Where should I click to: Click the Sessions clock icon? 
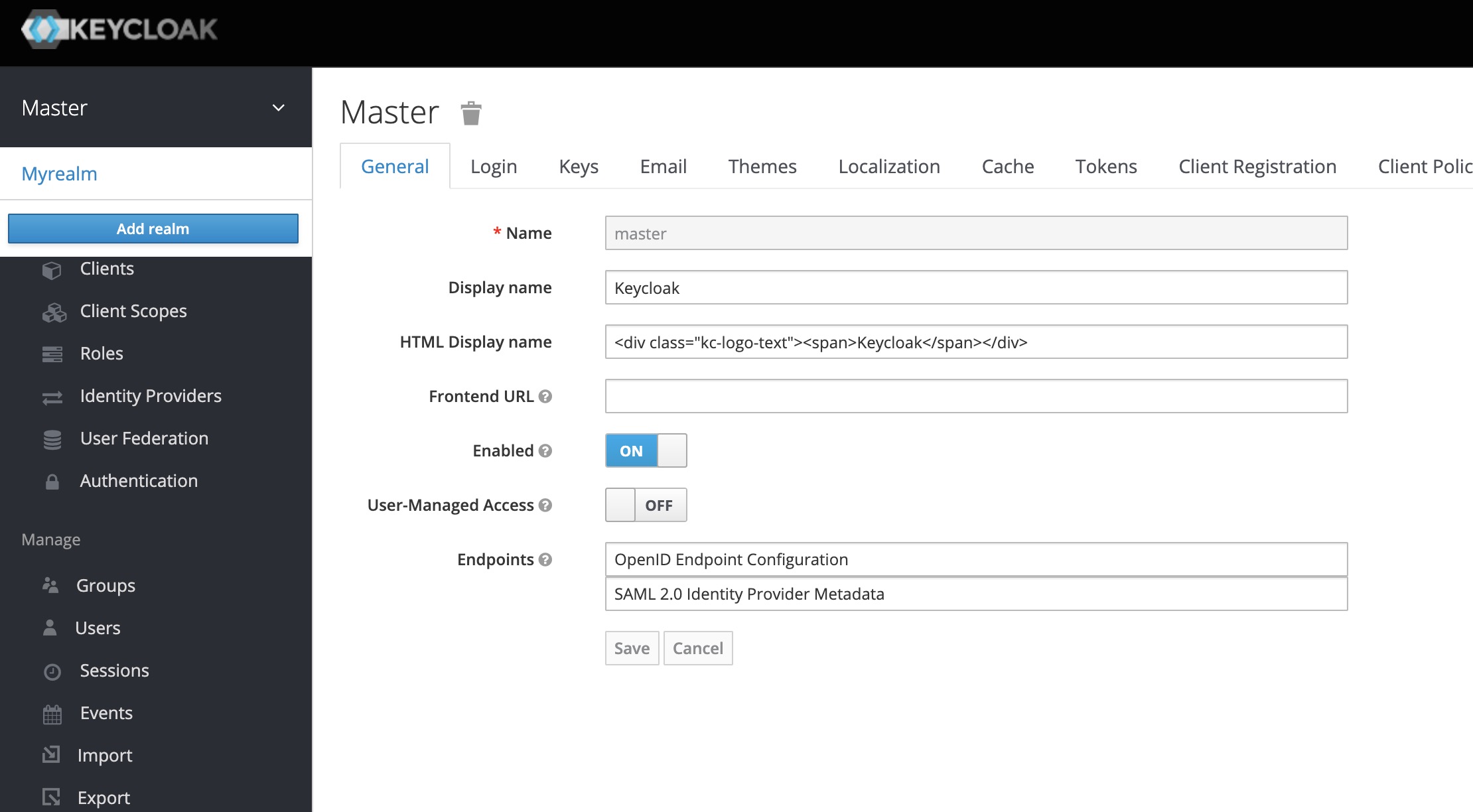tap(52, 671)
